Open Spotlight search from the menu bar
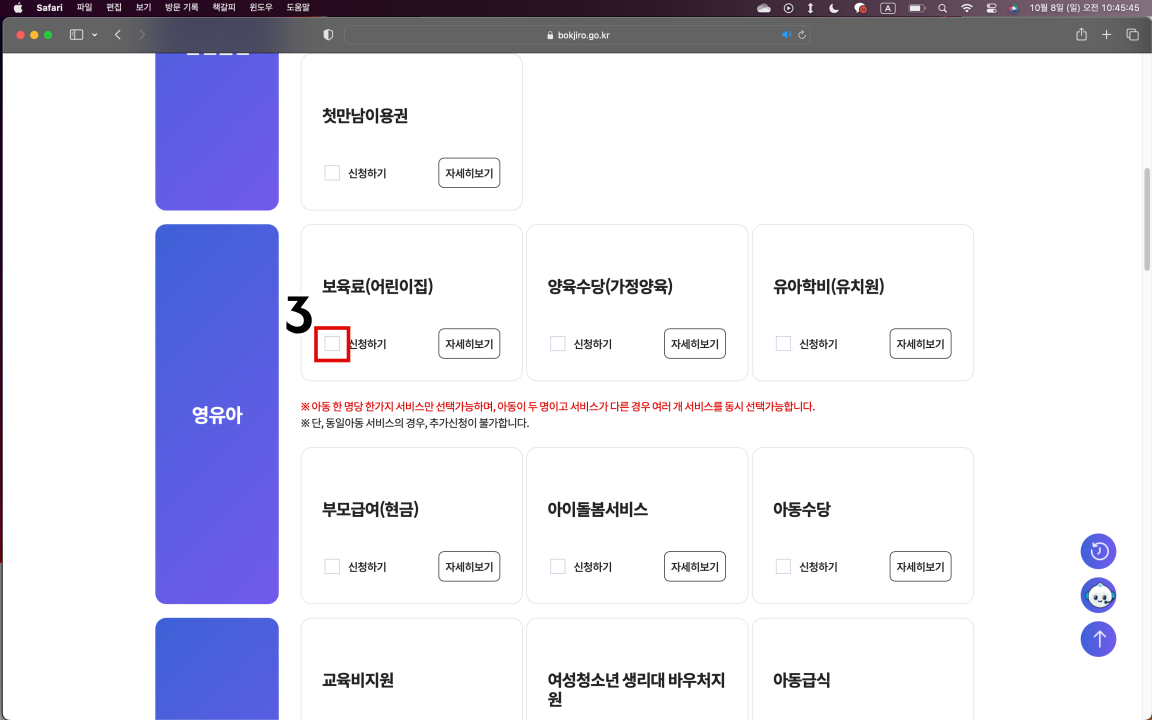Image resolution: width=1152 pixels, height=720 pixels. click(x=941, y=5)
